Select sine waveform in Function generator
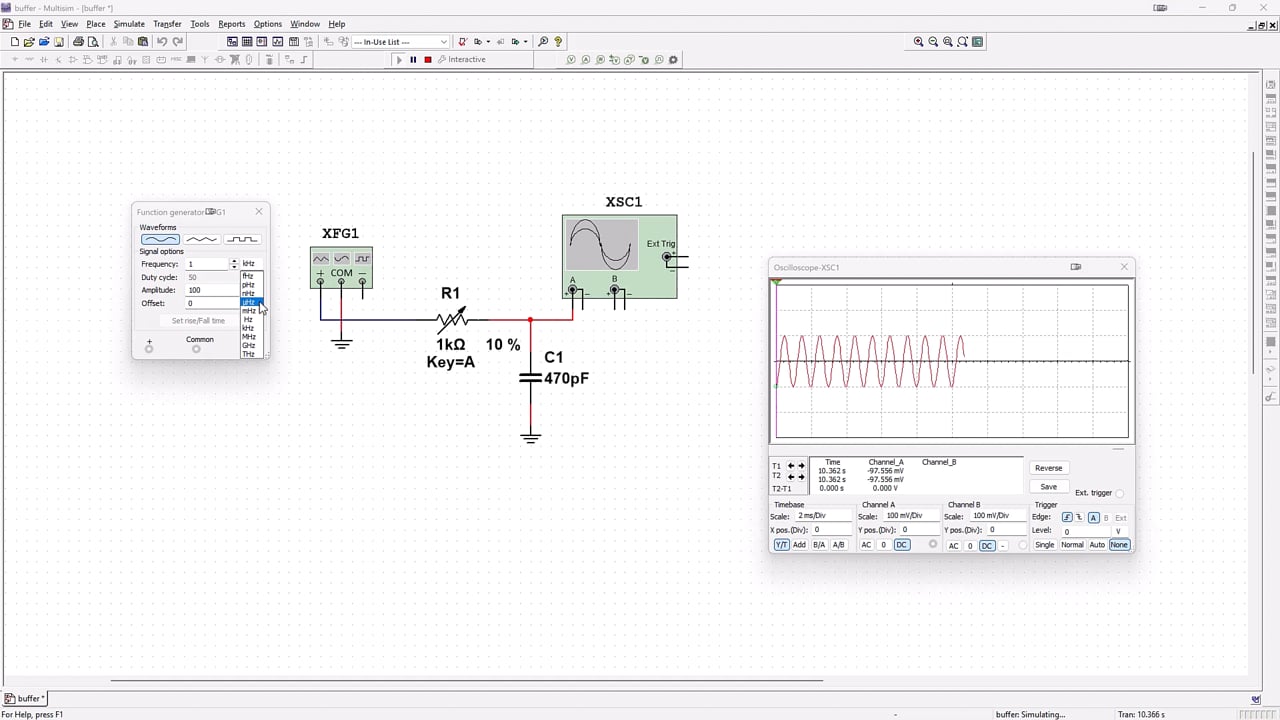The width and height of the screenshot is (1280, 720). 160,239
